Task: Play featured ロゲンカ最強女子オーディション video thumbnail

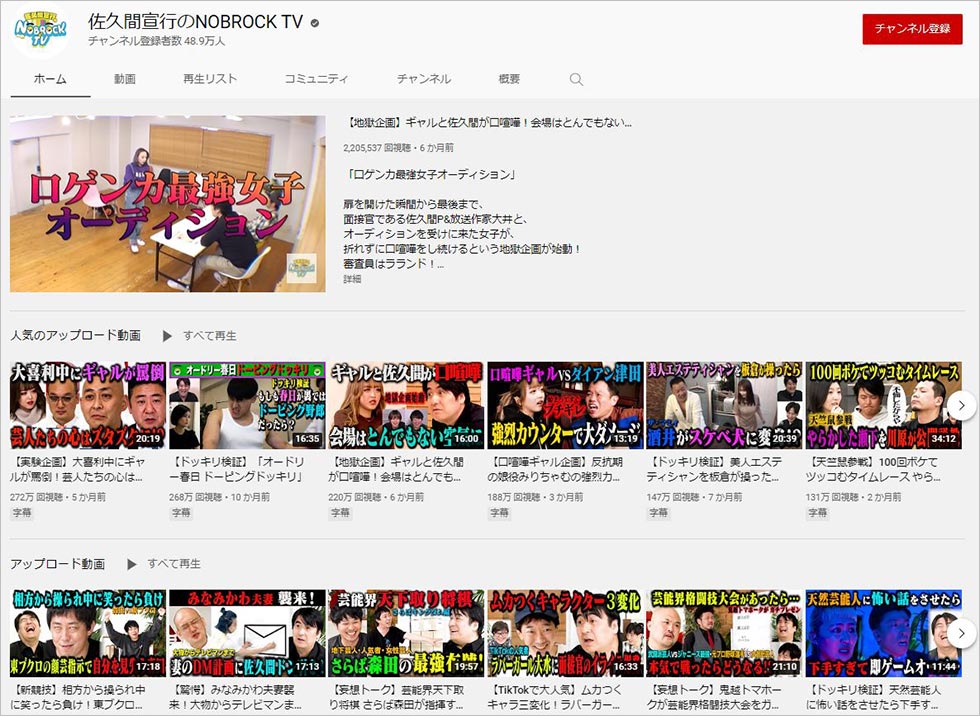Action: tap(168, 204)
